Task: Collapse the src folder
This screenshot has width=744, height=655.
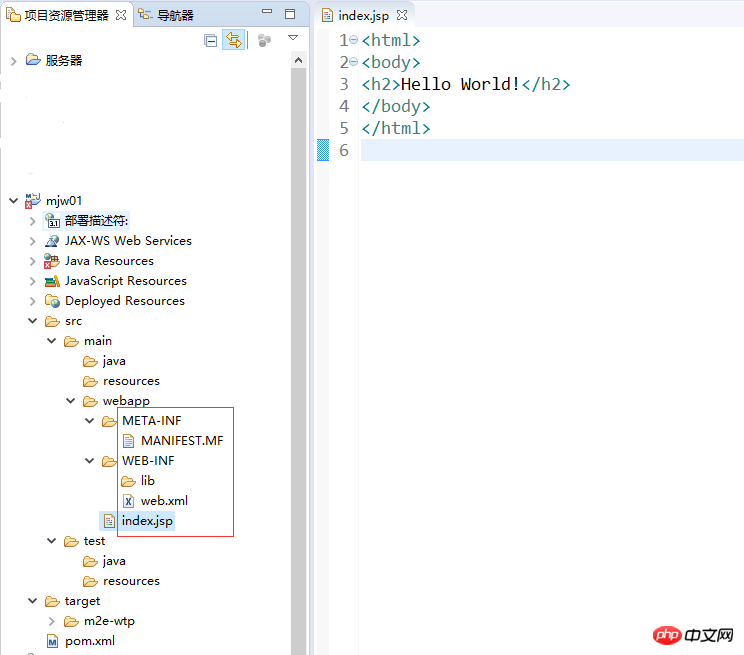Action: tap(32, 321)
